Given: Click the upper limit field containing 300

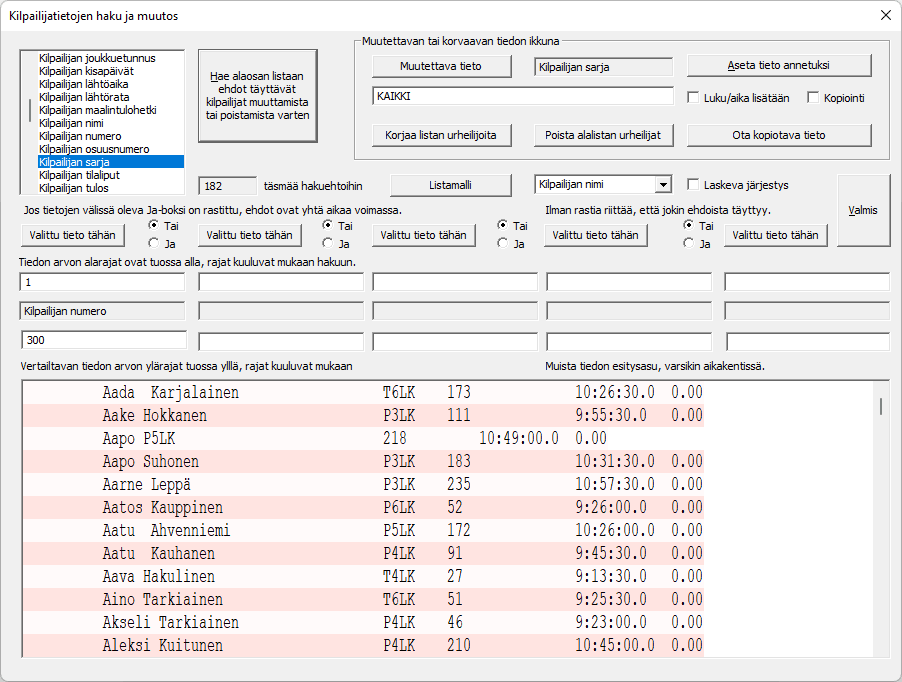Looking at the screenshot, I should (x=102, y=341).
